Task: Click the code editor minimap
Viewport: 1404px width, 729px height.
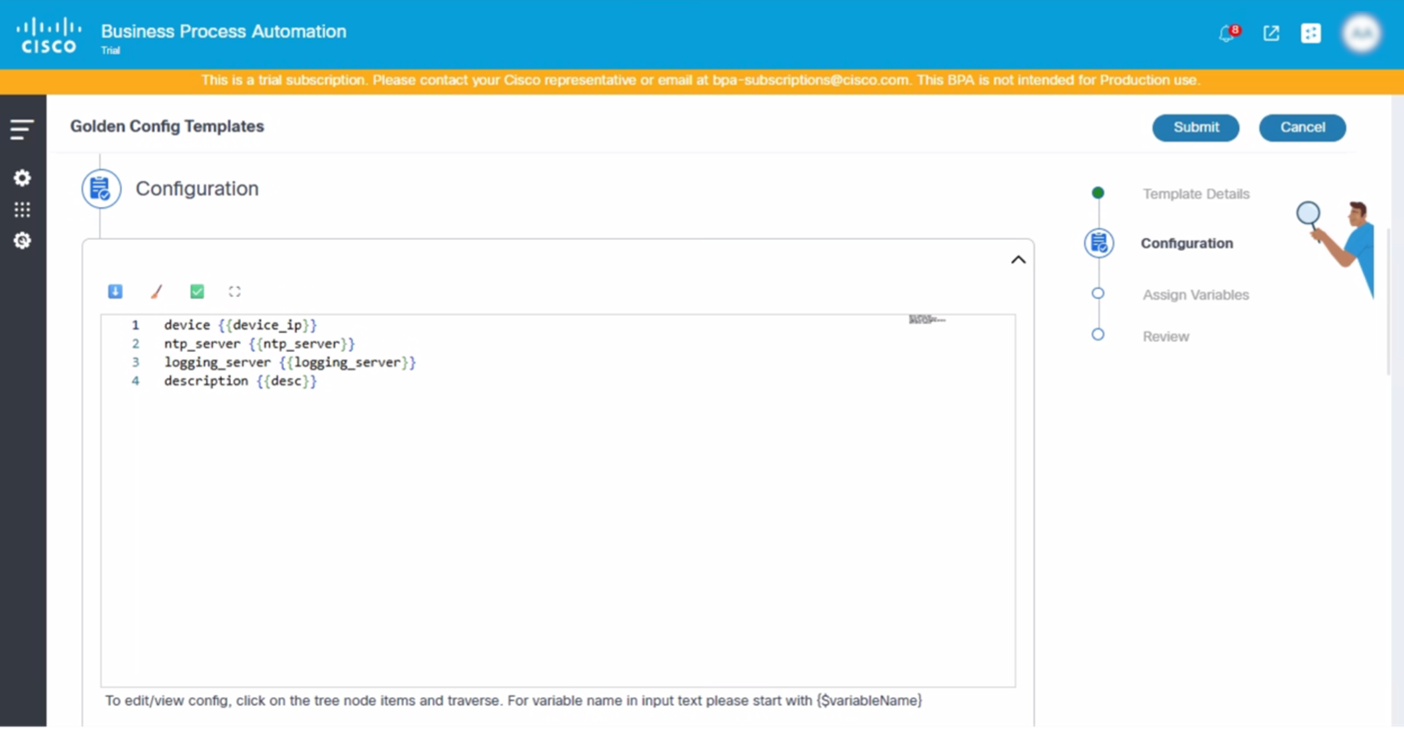Action: click(927, 320)
